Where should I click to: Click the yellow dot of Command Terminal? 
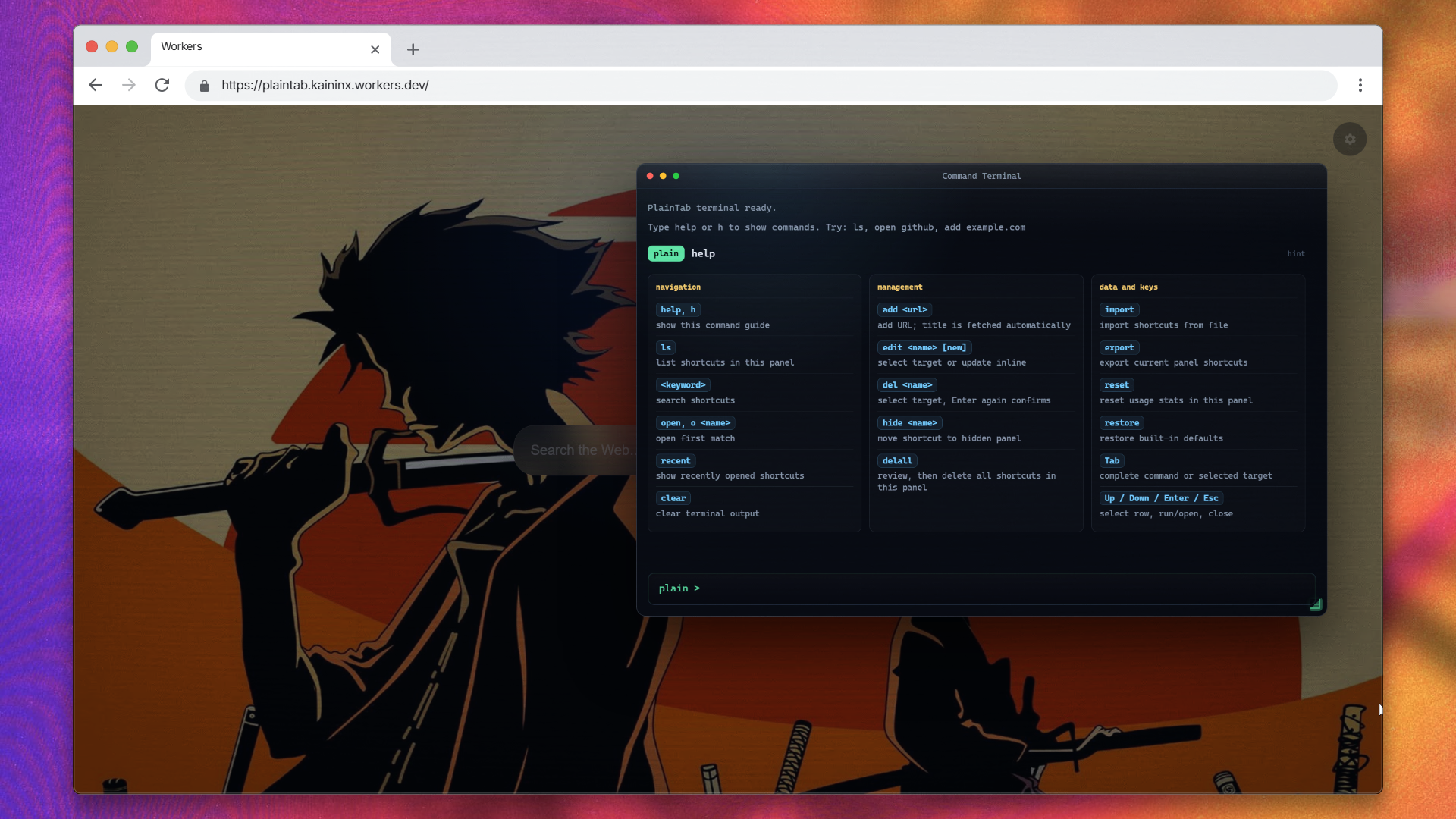[x=663, y=176]
